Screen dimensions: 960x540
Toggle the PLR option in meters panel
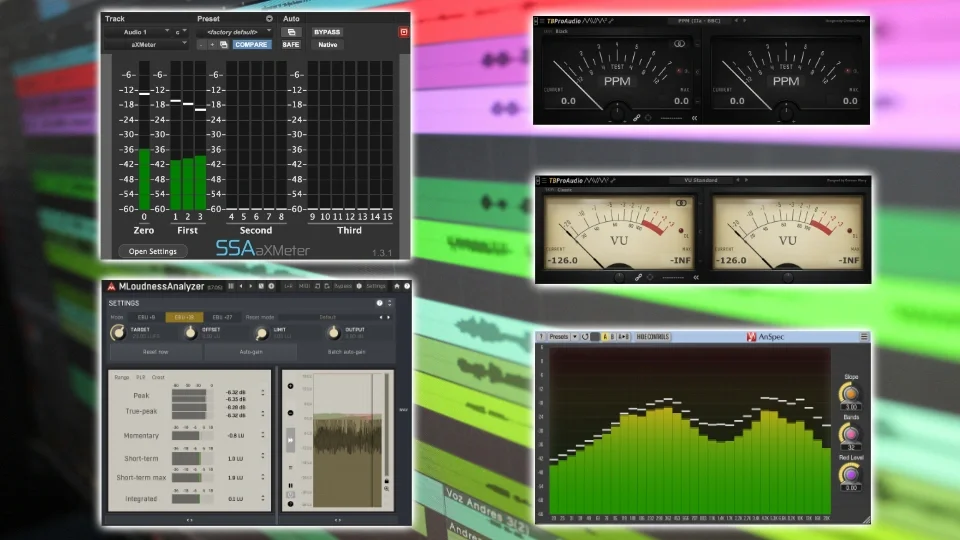coord(141,377)
